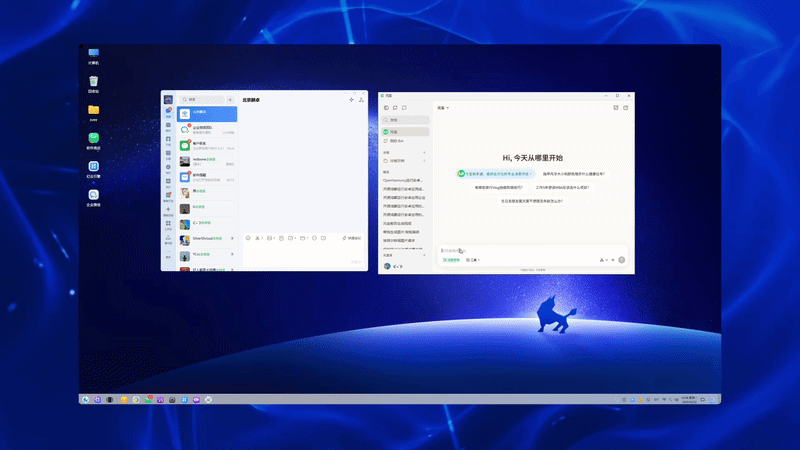Click the org-chart member icon in WeCom chat header
The width and height of the screenshot is (800, 450).
tap(361, 100)
